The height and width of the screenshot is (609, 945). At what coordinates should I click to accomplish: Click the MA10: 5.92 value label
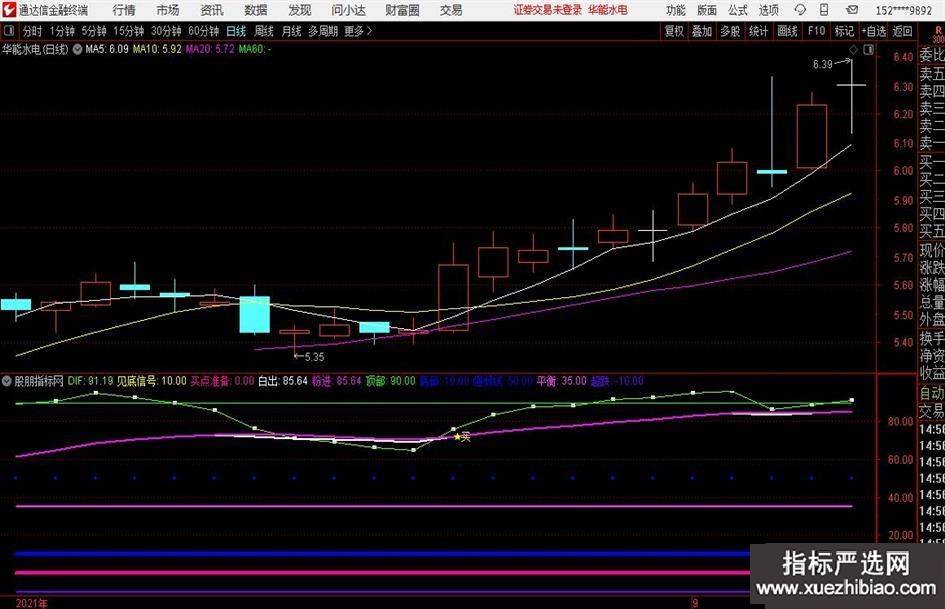click(157, 49)
